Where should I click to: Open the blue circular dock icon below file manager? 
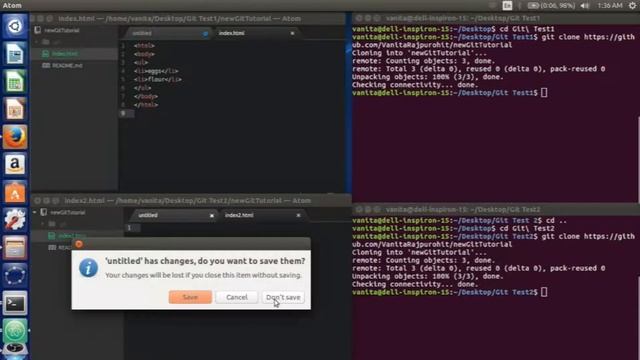coord(15,276)
